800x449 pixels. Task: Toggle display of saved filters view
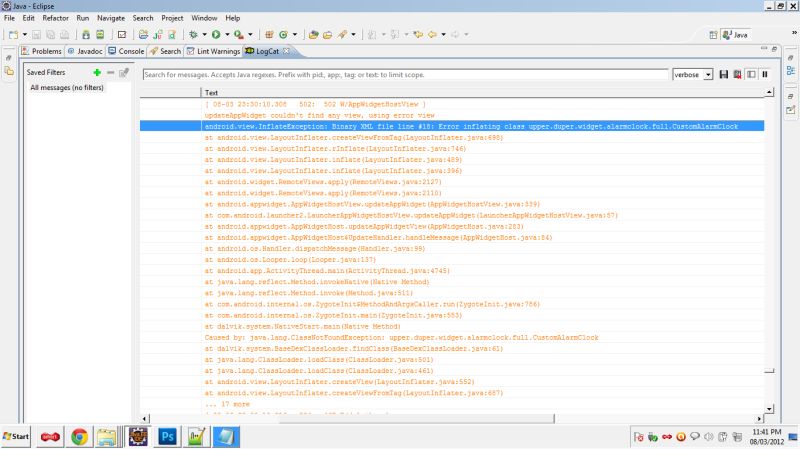pos(751,74)
